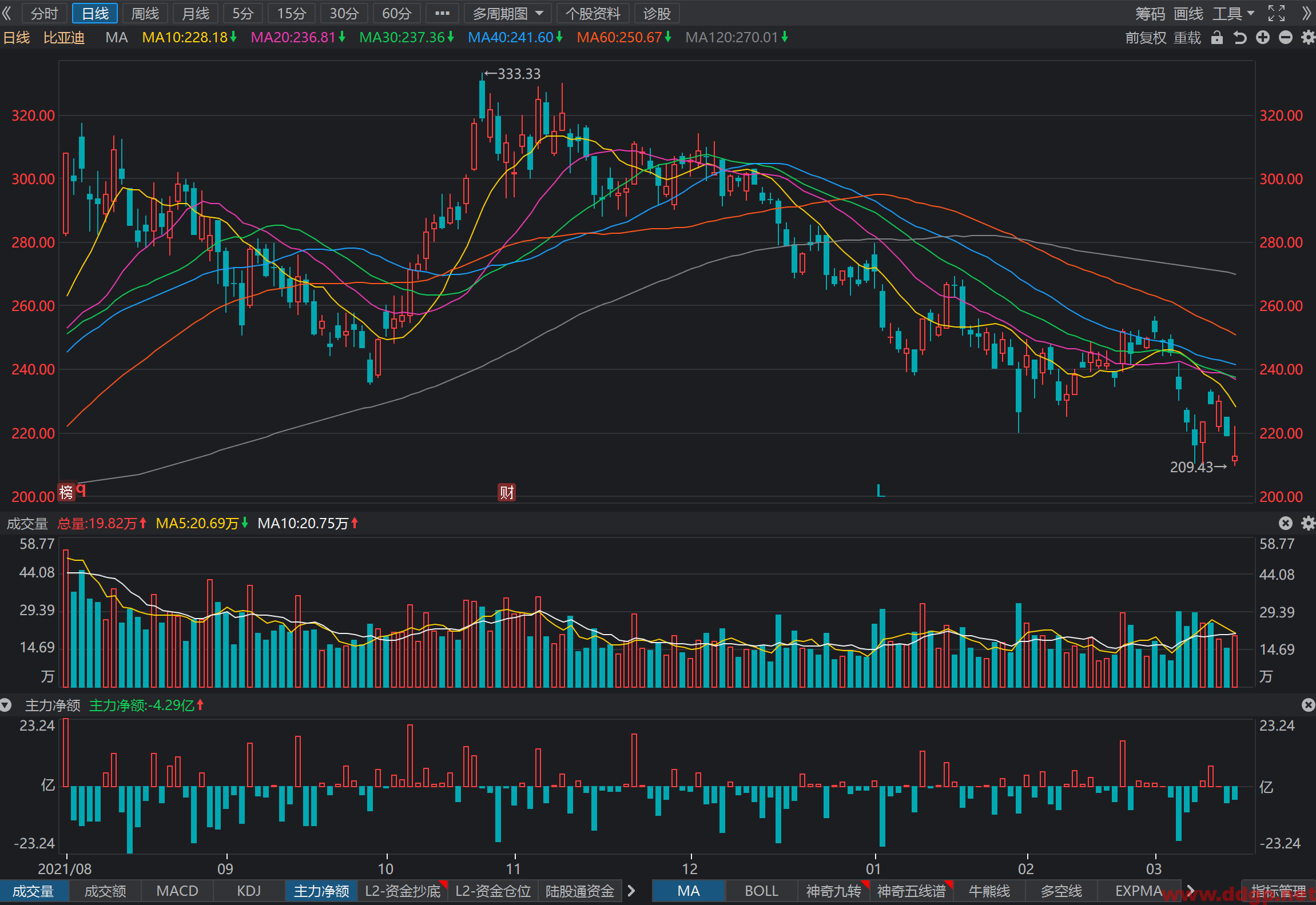
Task: Select the BOLL overlay tab
Action: 761,891
